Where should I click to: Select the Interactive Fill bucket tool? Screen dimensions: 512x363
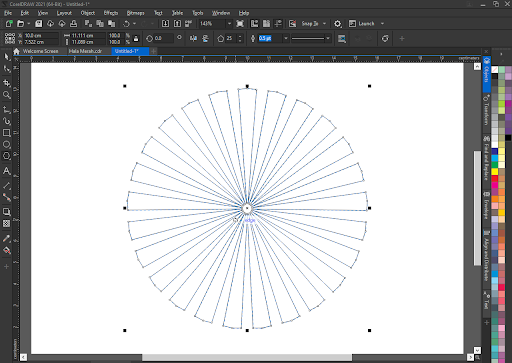6,250
